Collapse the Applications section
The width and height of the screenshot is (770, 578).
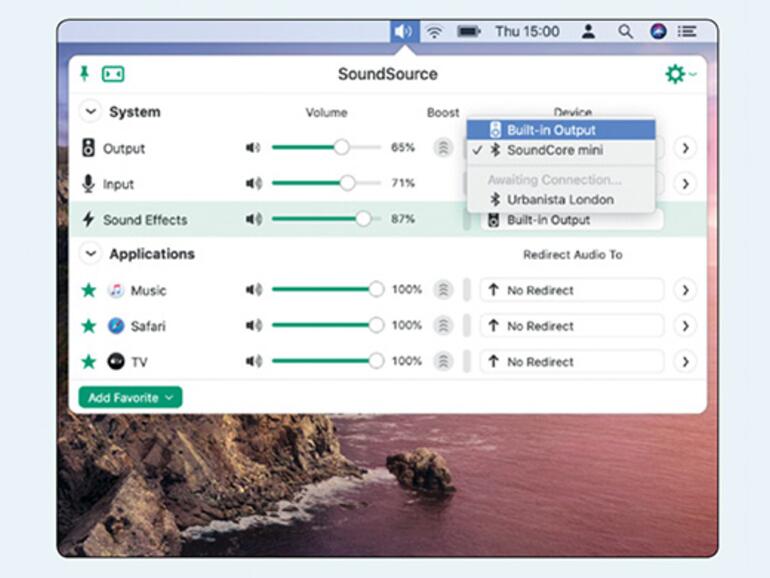coord(90,253)
